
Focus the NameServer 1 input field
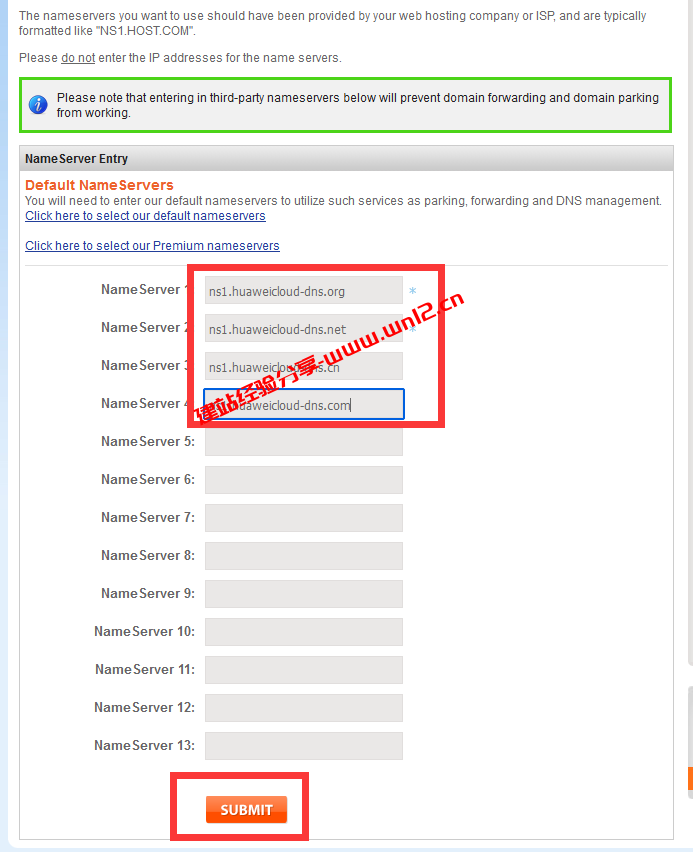click(303, 291)
